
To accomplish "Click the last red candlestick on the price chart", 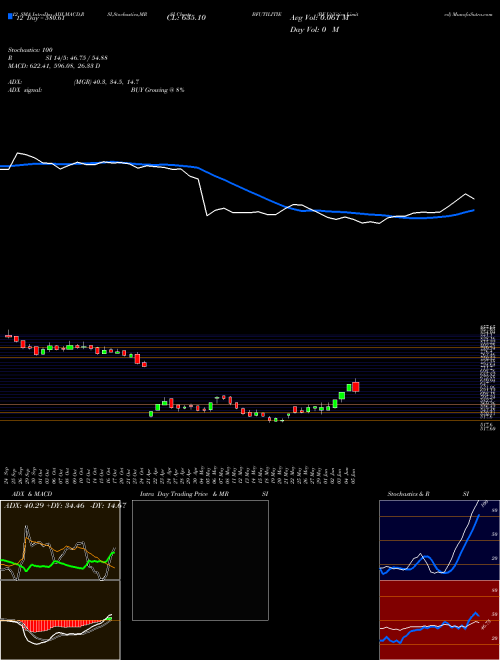I will click(x=356, y=387).
